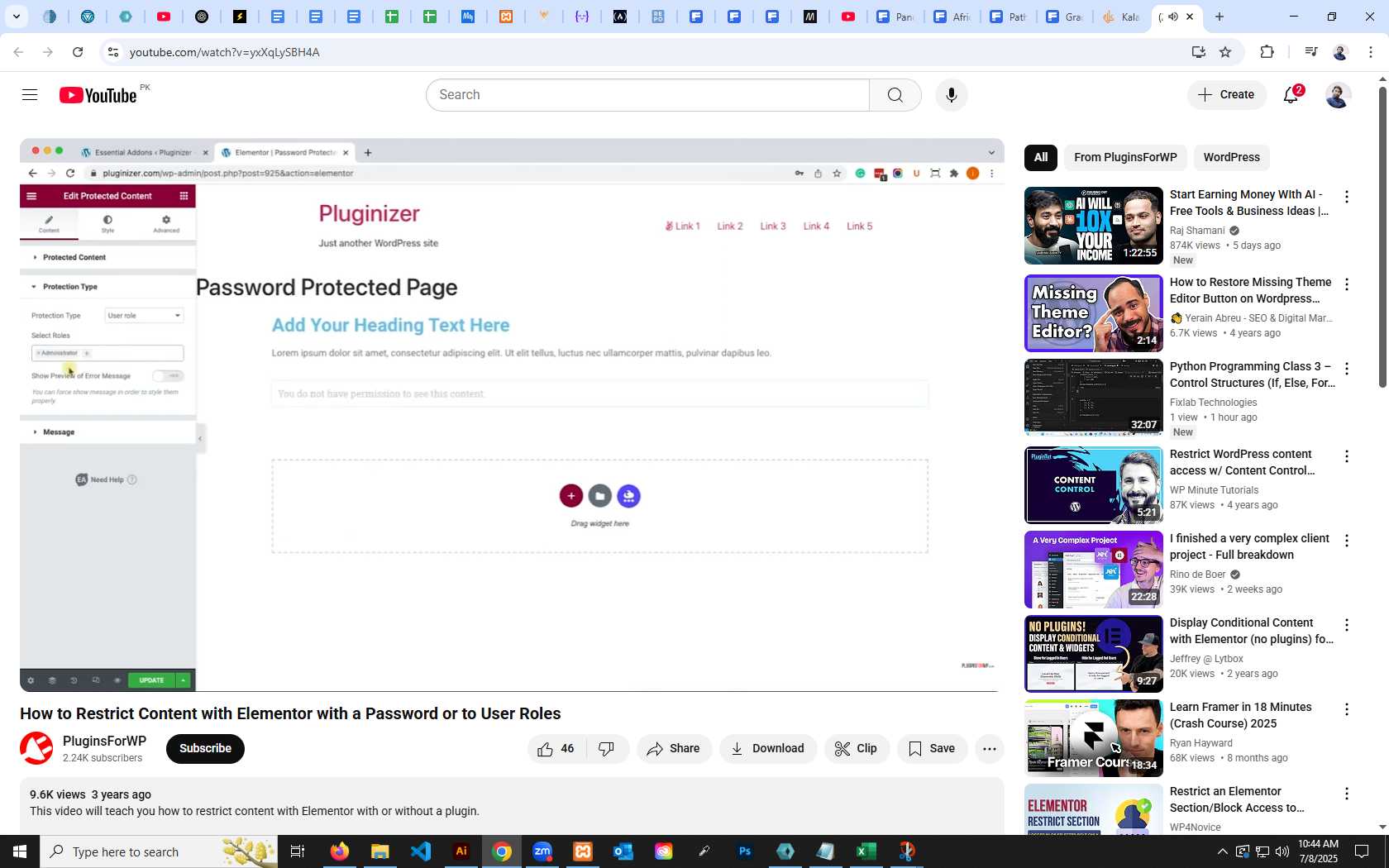Open volume control in system tray
Screen dimensions: 1389x868
coord(1282,851)
